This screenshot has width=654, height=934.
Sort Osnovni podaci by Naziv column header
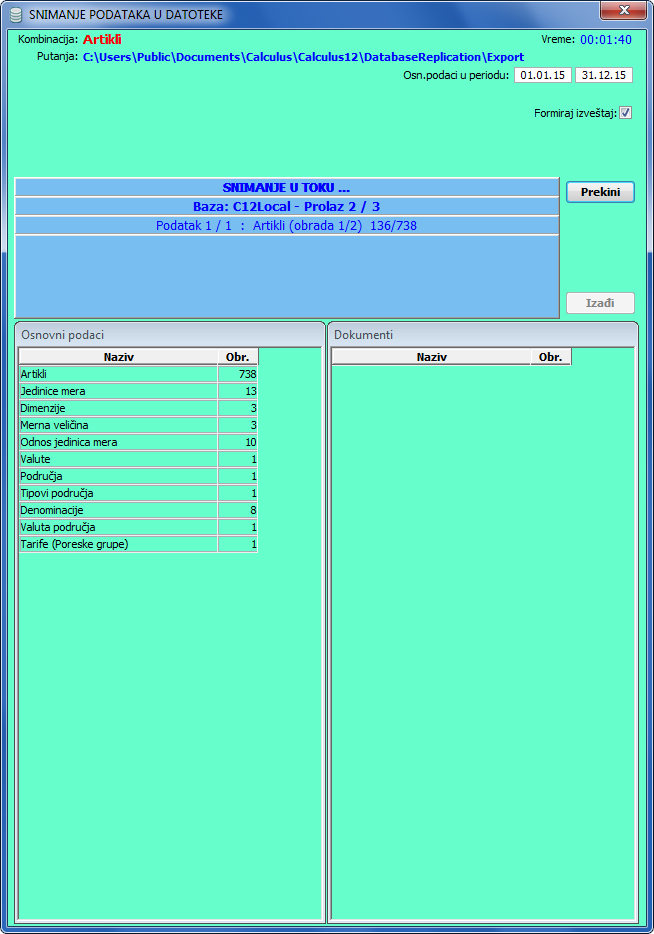tap(118, 357)
